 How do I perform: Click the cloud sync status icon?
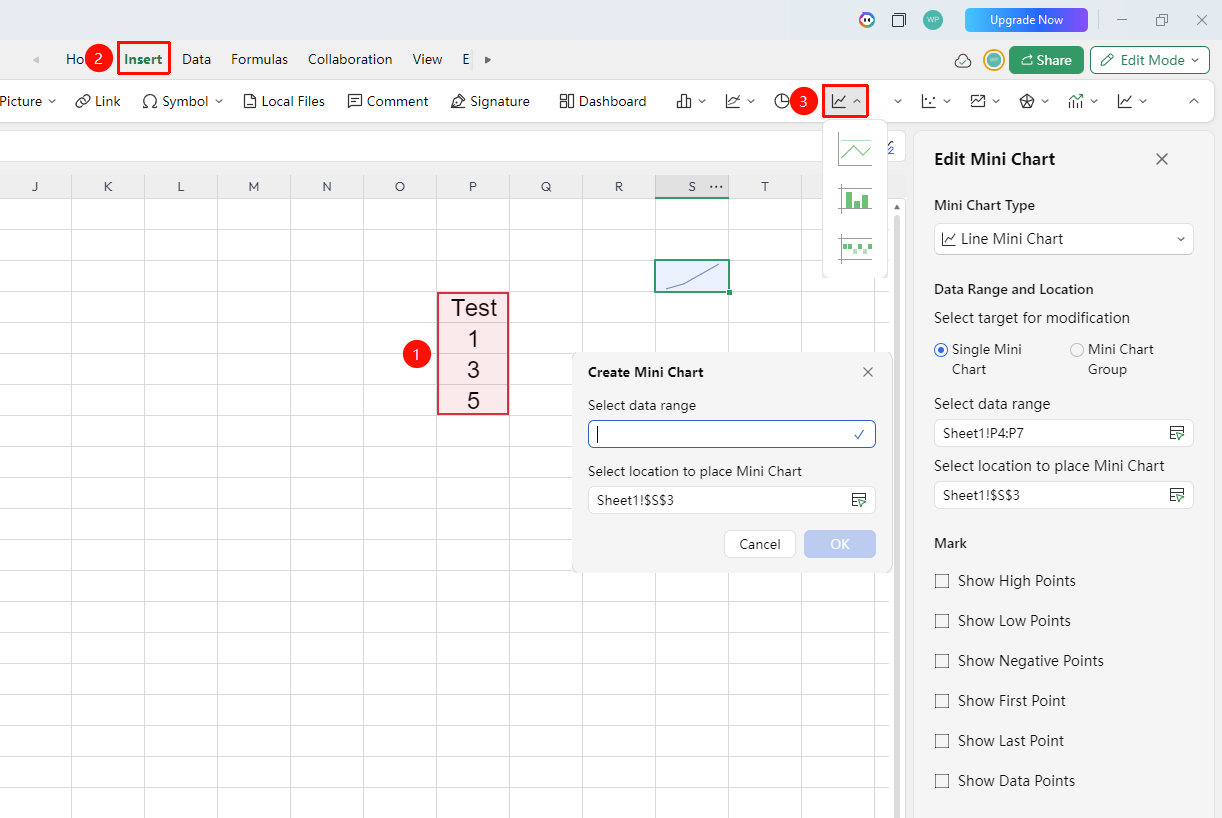coord(963,60)
